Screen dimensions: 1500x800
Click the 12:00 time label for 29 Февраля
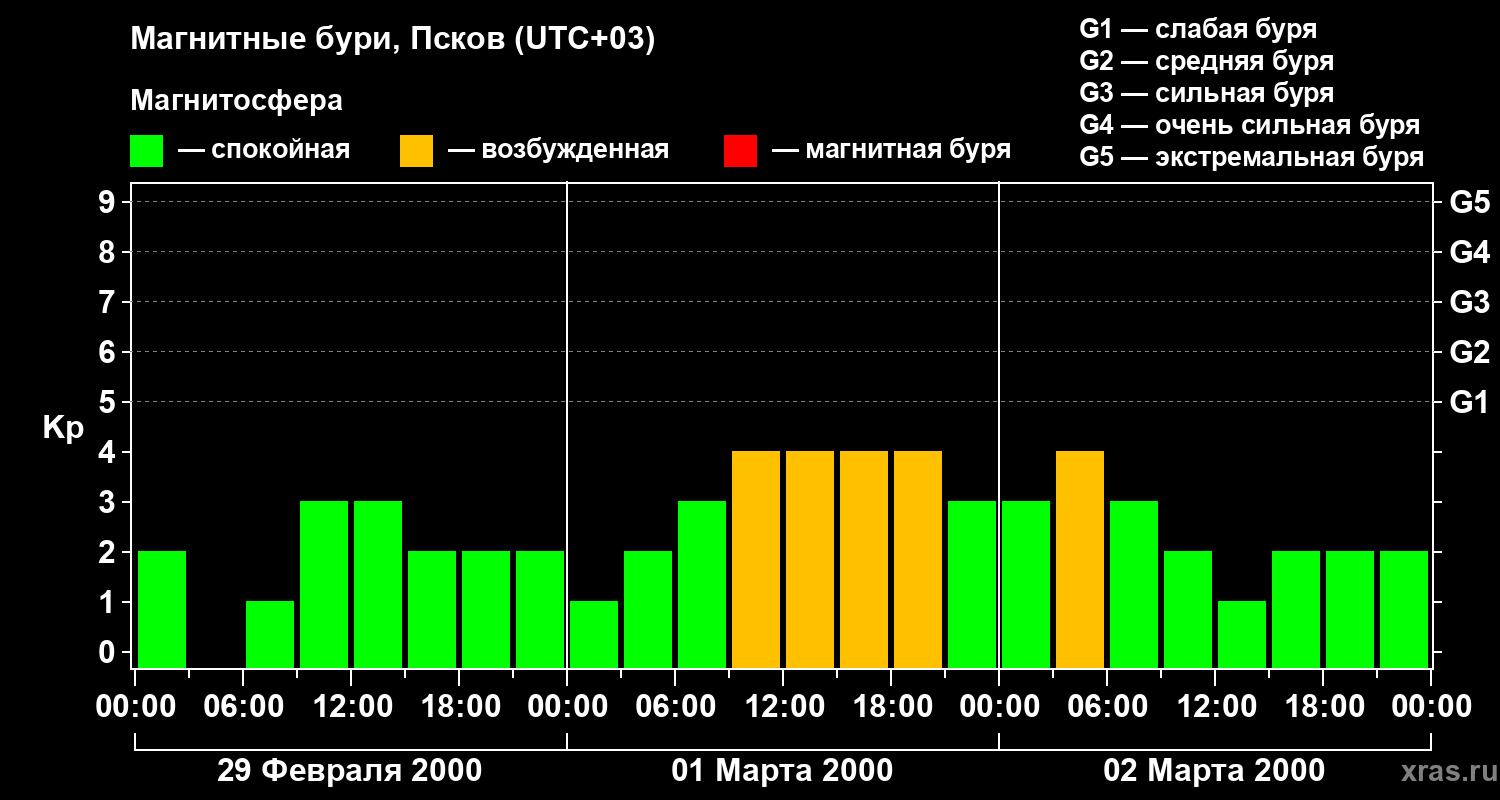[351, 707]
